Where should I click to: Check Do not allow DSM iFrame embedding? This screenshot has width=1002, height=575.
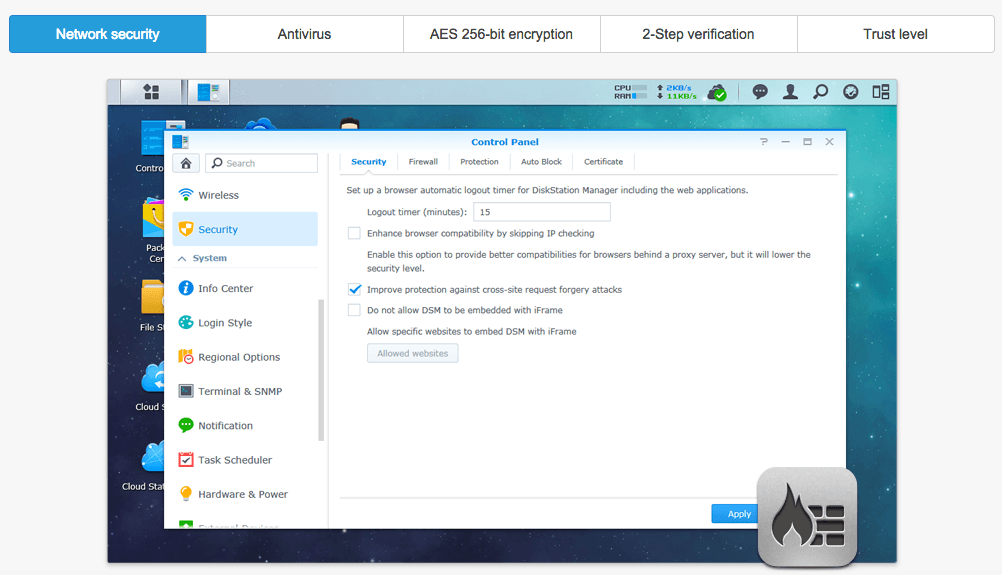pyautogui.click(x=354, y=310)
